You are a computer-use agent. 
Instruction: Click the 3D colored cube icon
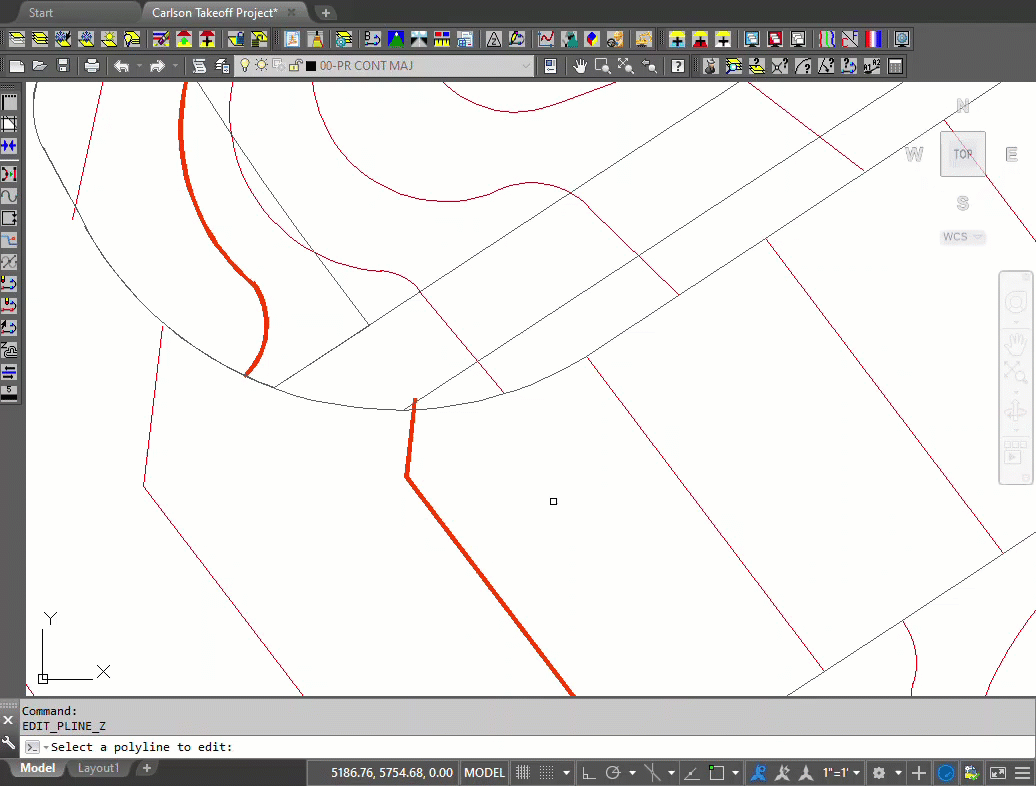pyautogui.click(x=592, y=39)
